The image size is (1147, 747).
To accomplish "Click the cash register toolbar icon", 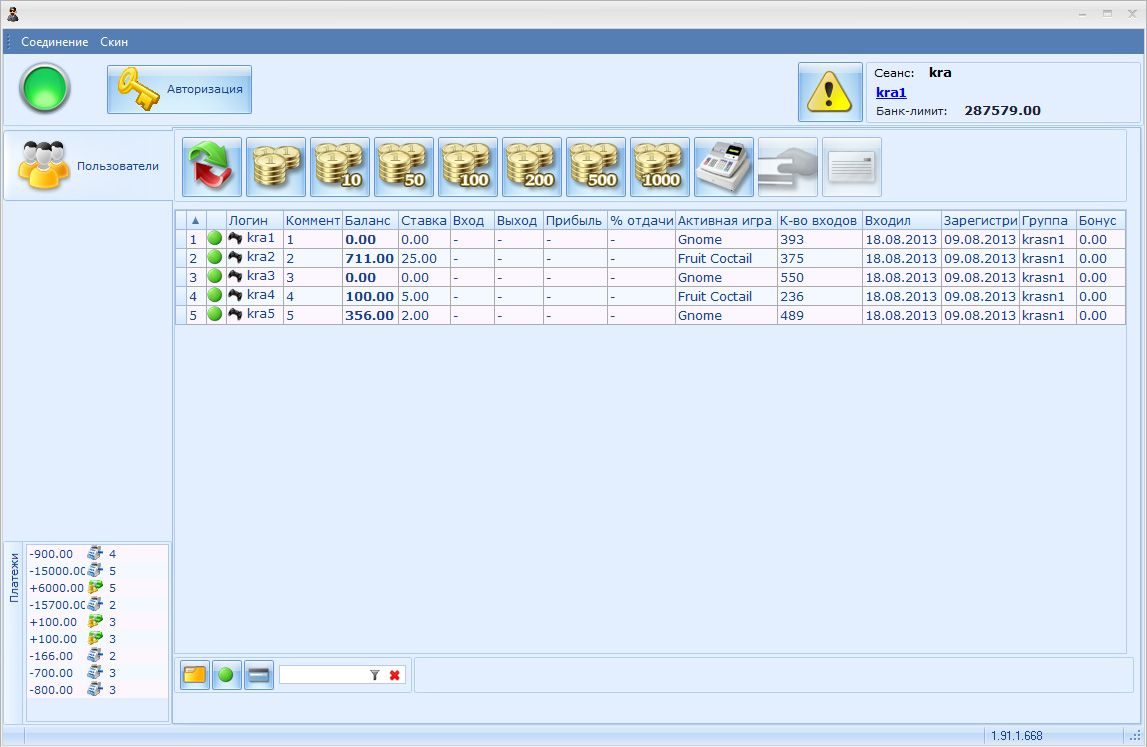I will (724, 166).
